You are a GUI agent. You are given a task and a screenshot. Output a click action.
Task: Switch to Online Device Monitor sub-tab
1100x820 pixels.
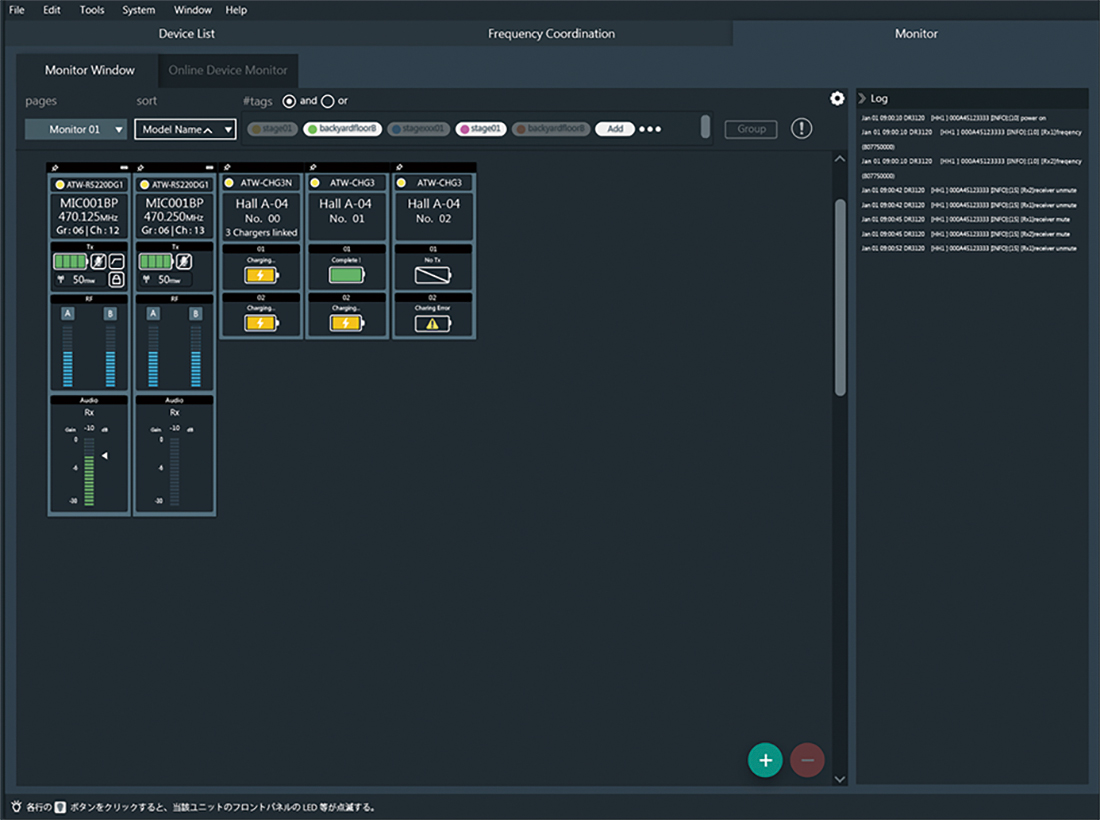coord(228,70)
